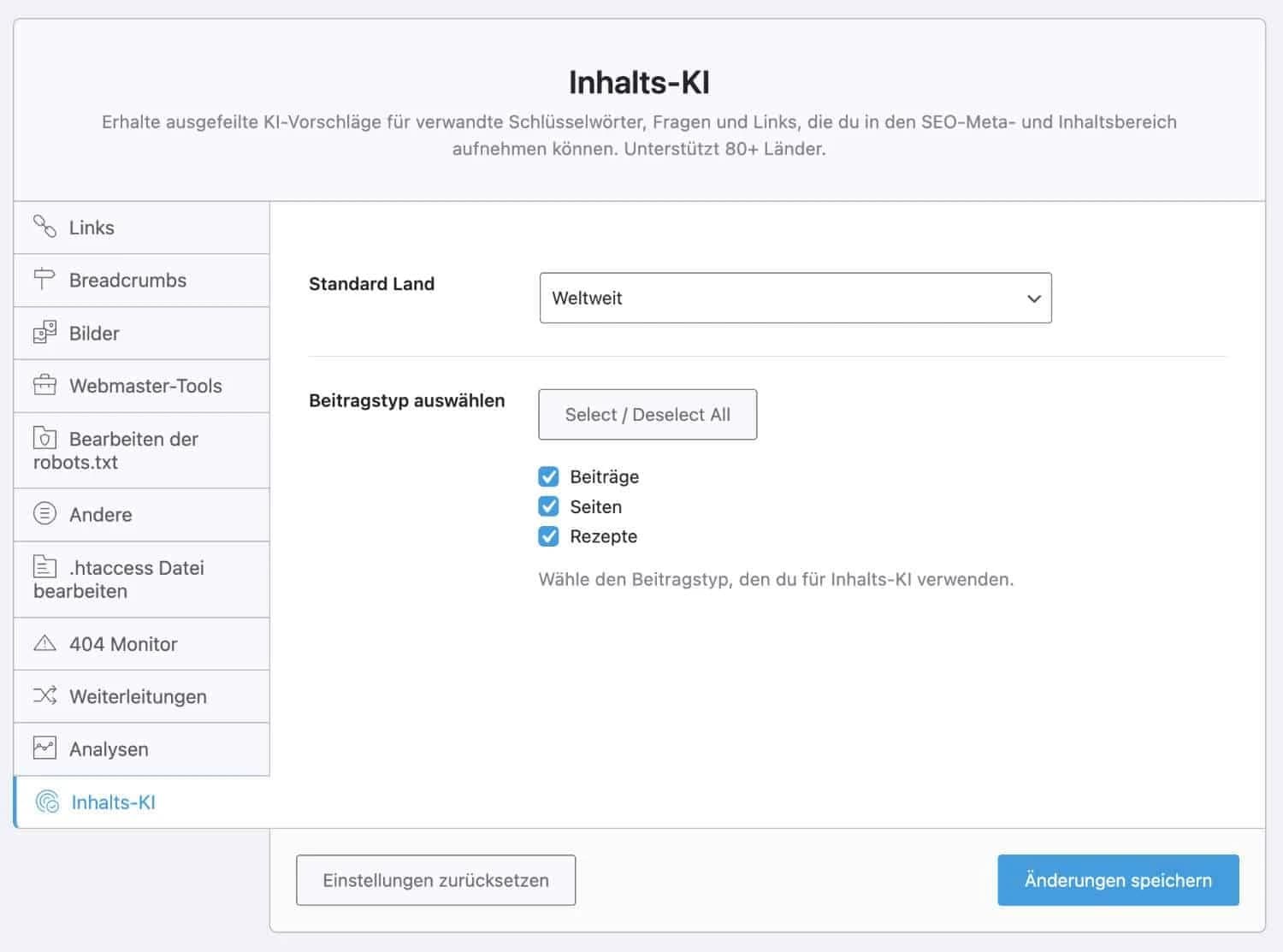Click the signpost icon next to Breadcrumbs

44,279
